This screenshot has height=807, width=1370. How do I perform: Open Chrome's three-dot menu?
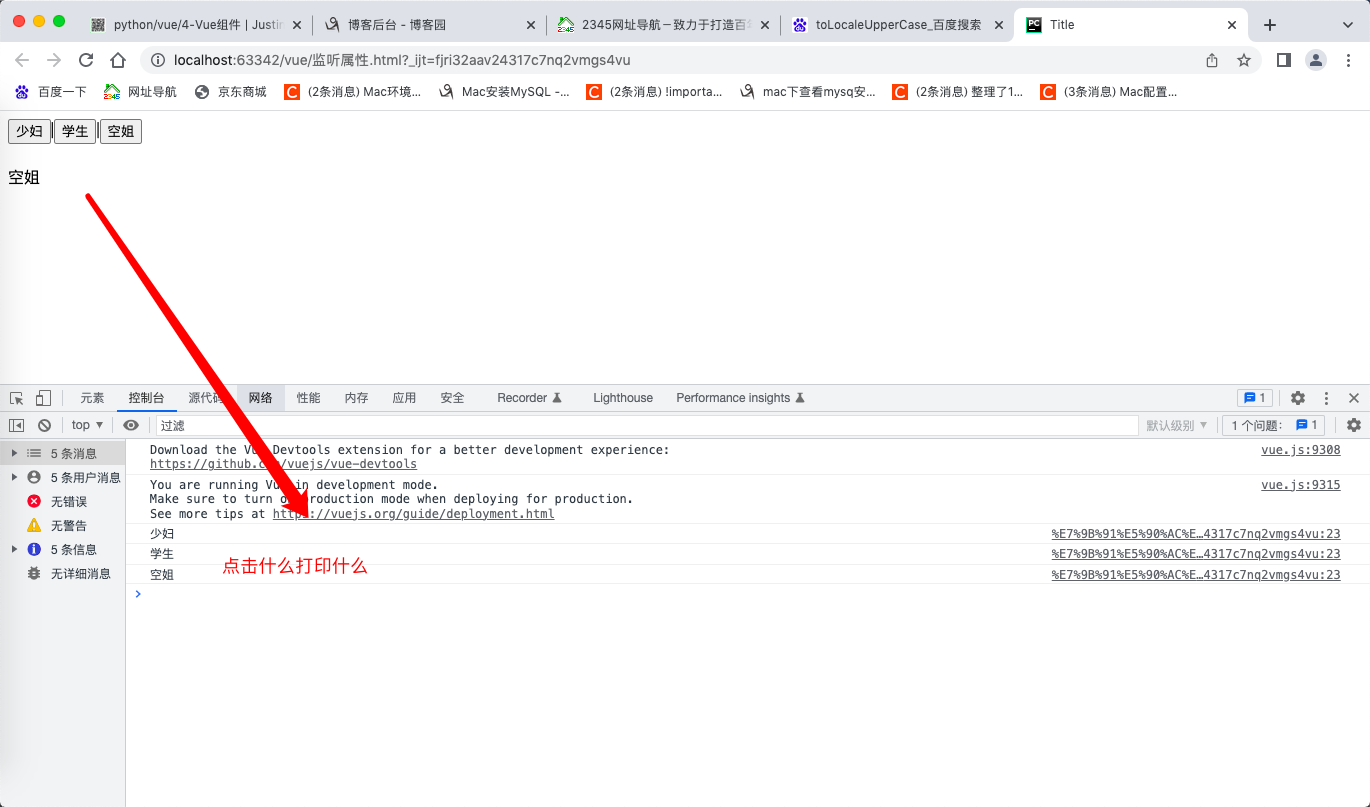pos(1347,60)
